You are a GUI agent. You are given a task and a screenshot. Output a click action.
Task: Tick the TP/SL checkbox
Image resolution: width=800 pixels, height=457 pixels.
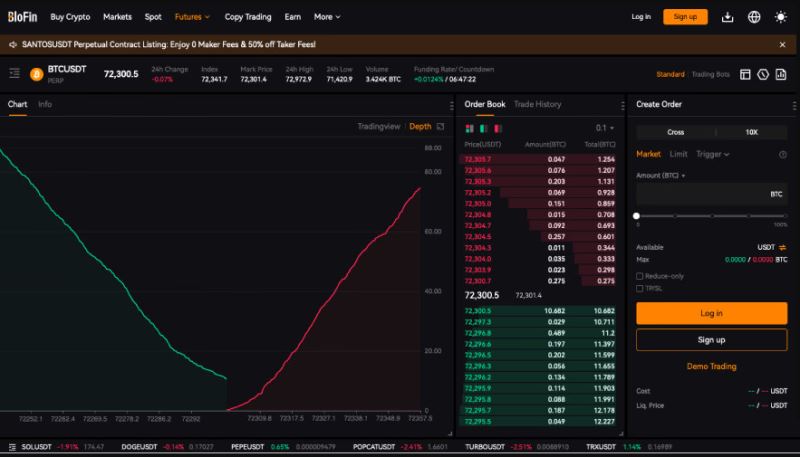(640, 288)
